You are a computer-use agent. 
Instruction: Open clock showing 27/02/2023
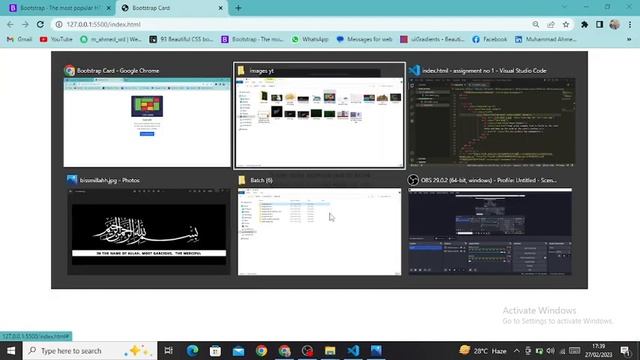598,351
